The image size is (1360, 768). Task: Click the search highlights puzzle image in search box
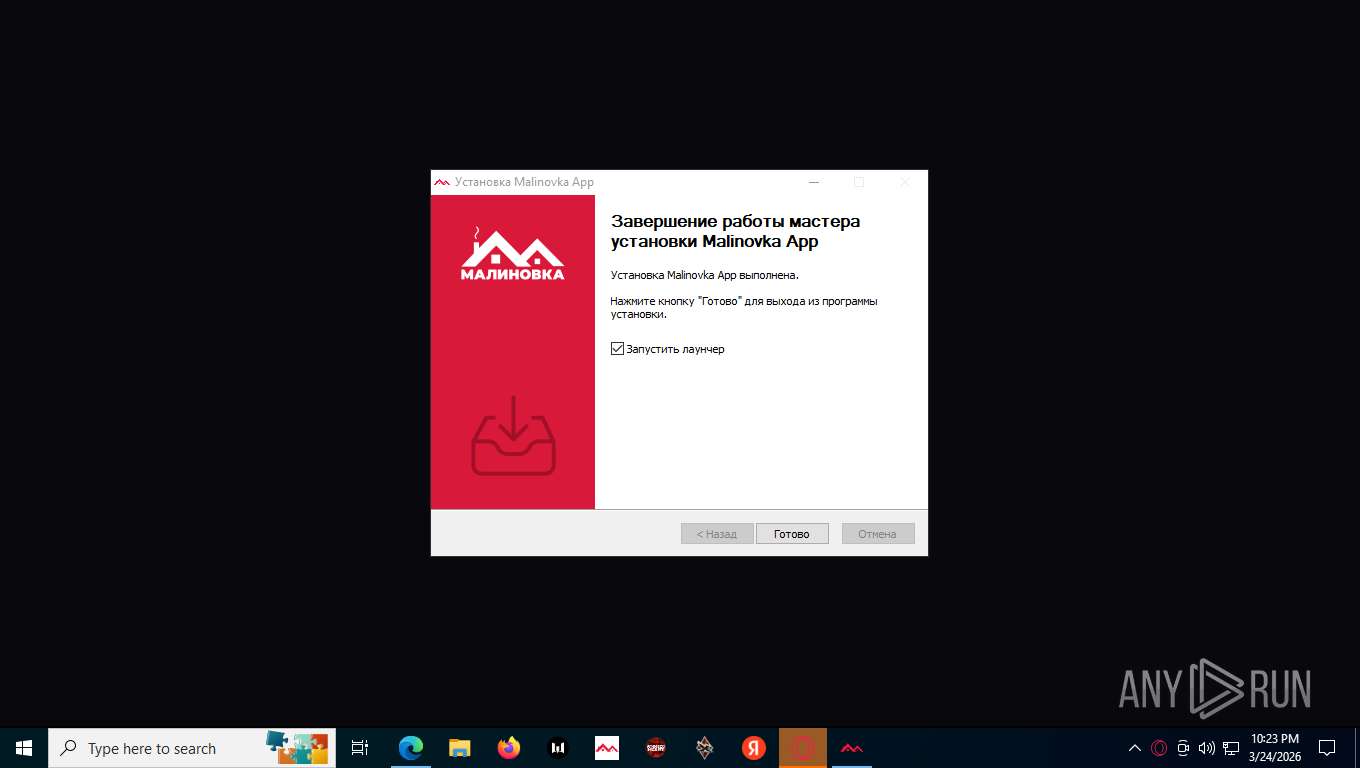pos(297,746)
